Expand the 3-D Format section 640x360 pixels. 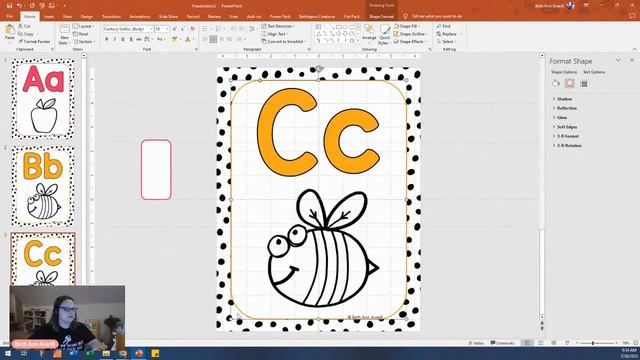(x=566, y=136)
